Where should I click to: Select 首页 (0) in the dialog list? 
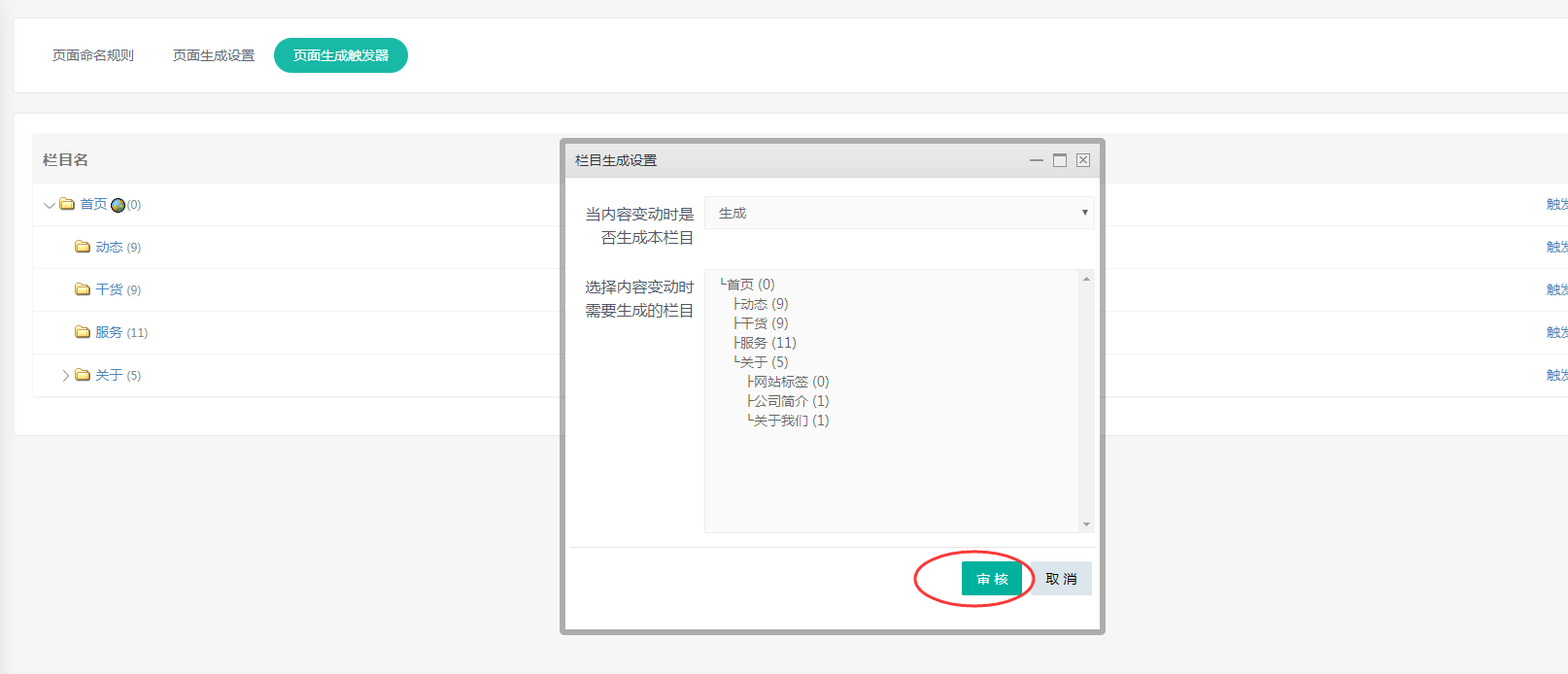pos(747,285)
